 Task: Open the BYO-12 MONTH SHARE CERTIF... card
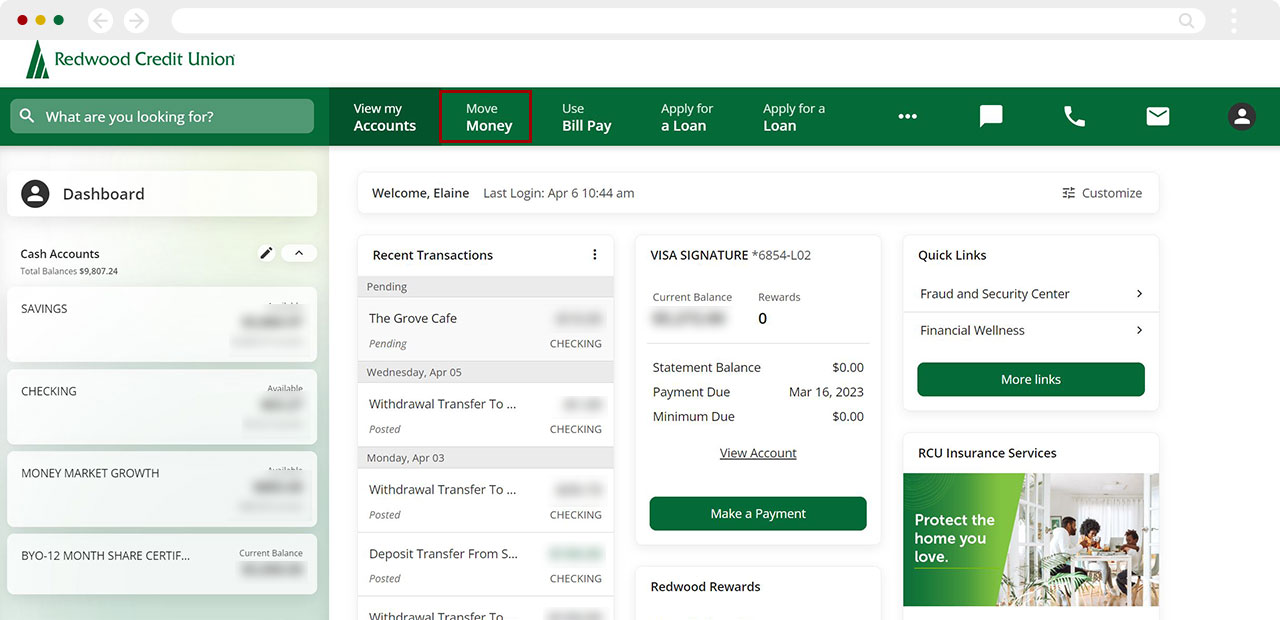162,565
